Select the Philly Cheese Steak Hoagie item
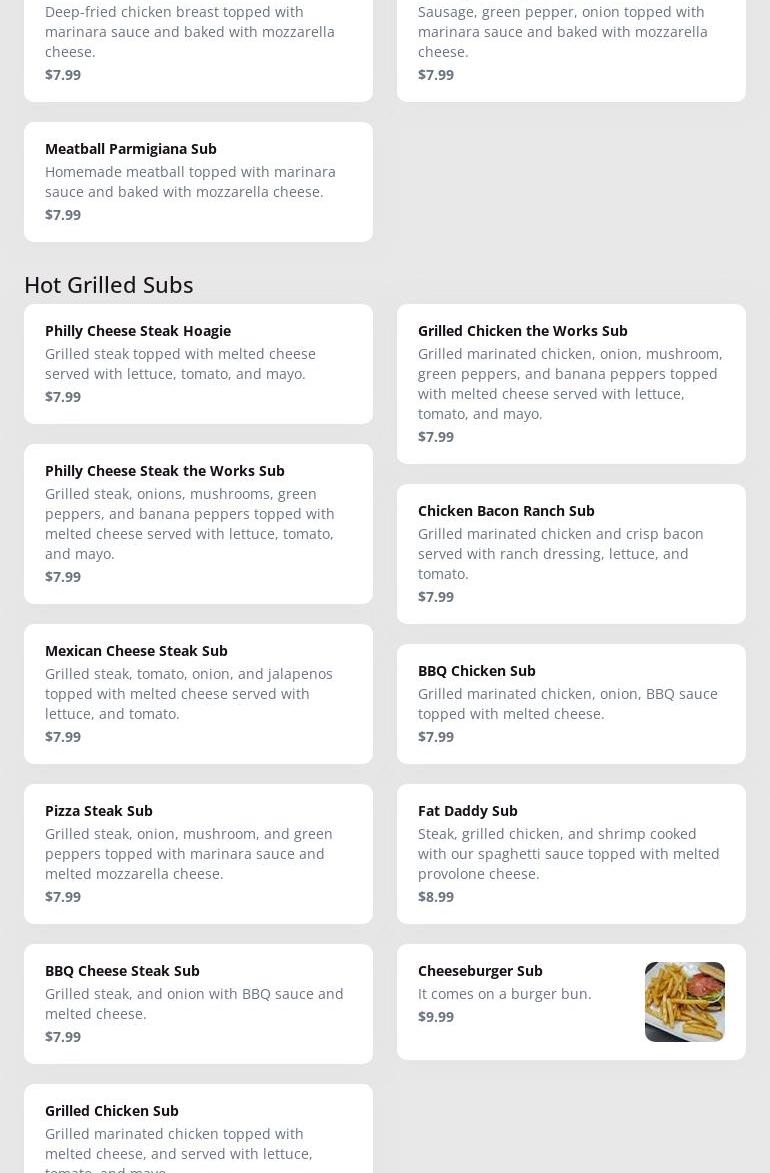 click(198, 364)
